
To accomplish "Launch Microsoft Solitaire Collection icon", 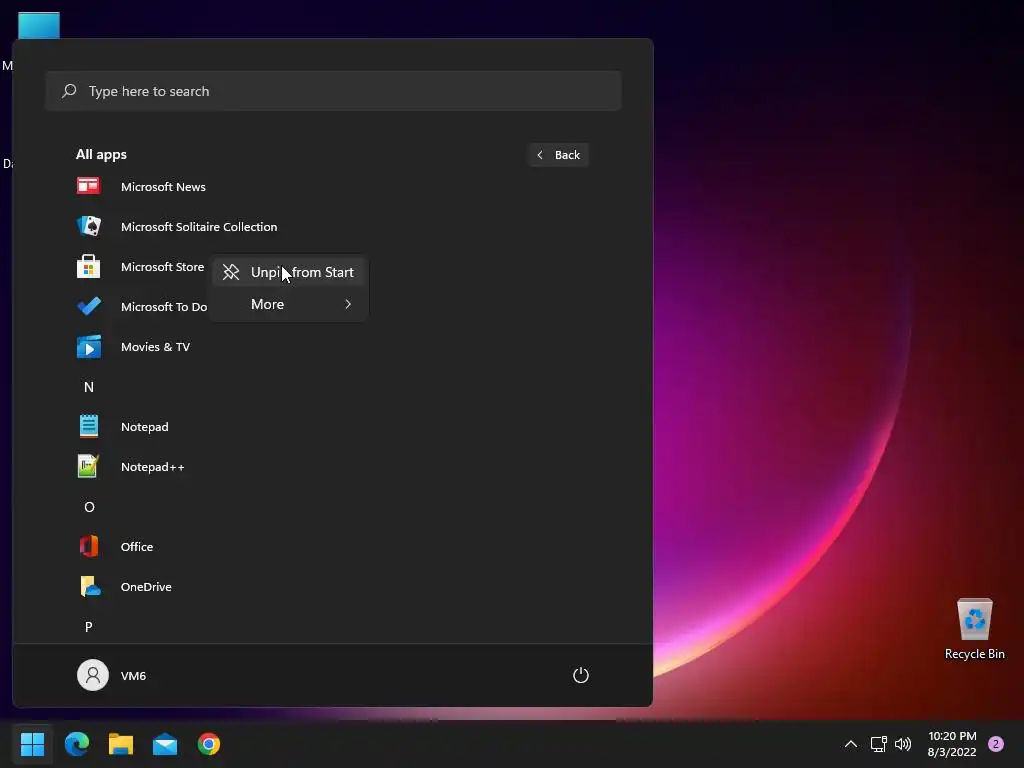I will point(88,227).
